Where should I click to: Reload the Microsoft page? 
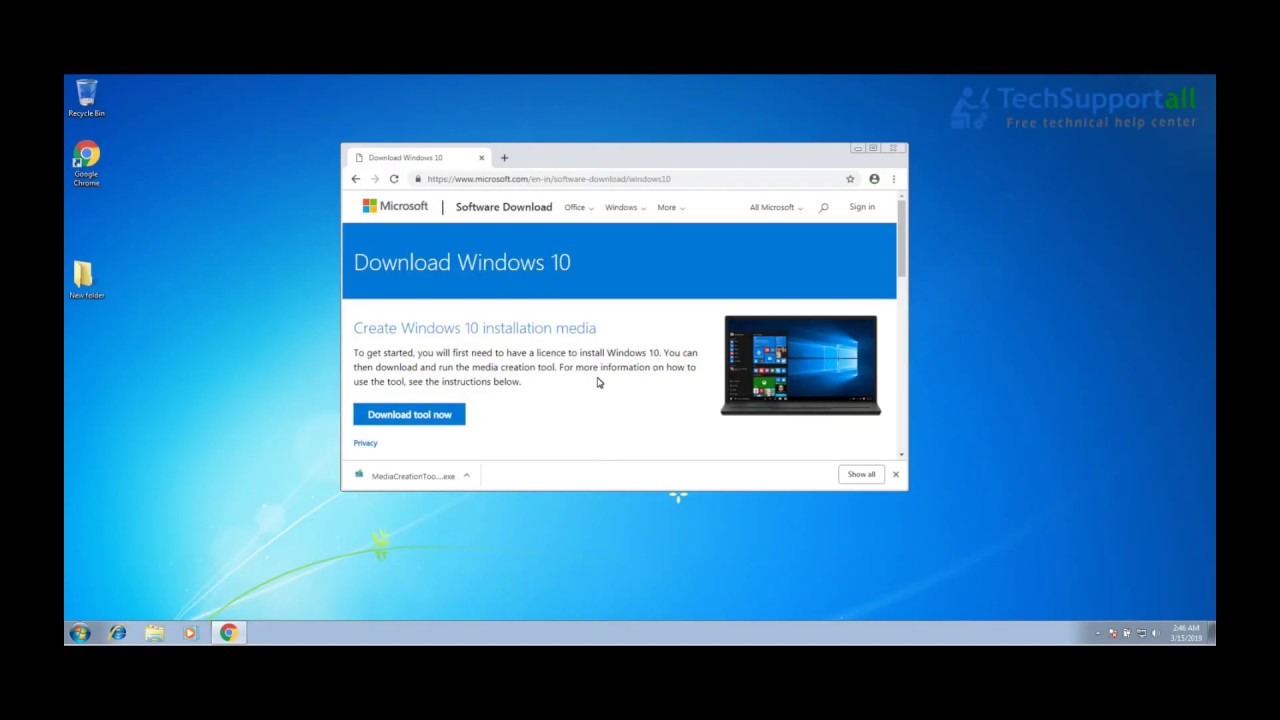[394, 179]
